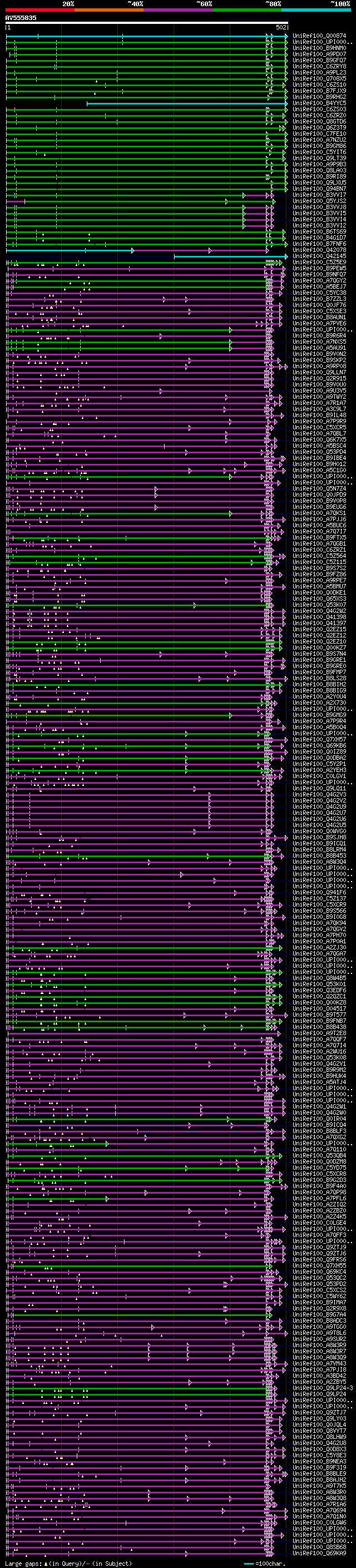Open the UniRef100_A5BEJ7 row name
The image size is (356, 1568).
319,286
